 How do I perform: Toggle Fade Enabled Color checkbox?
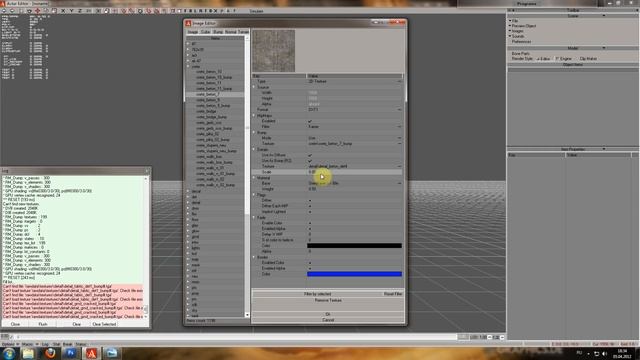tap(310, 223)
